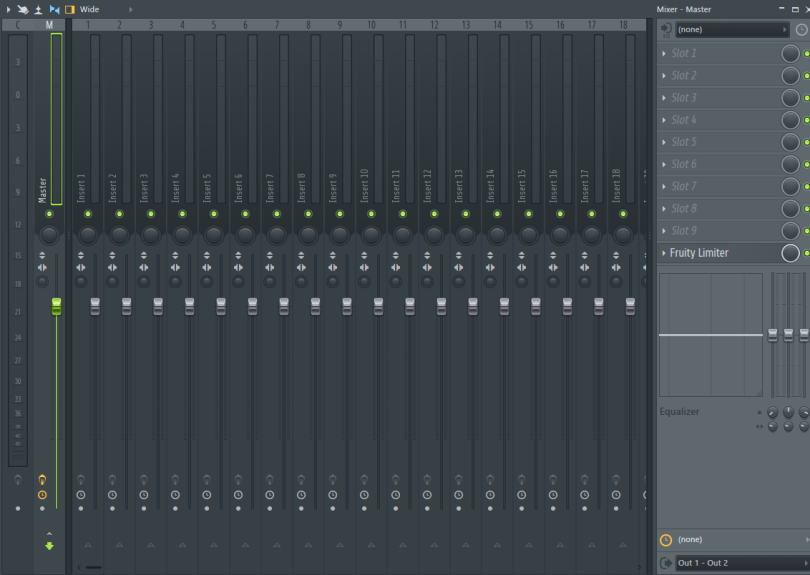
Task: Click the EQ input routing icon
Action: pyautogui.click(x=666, y=29)
